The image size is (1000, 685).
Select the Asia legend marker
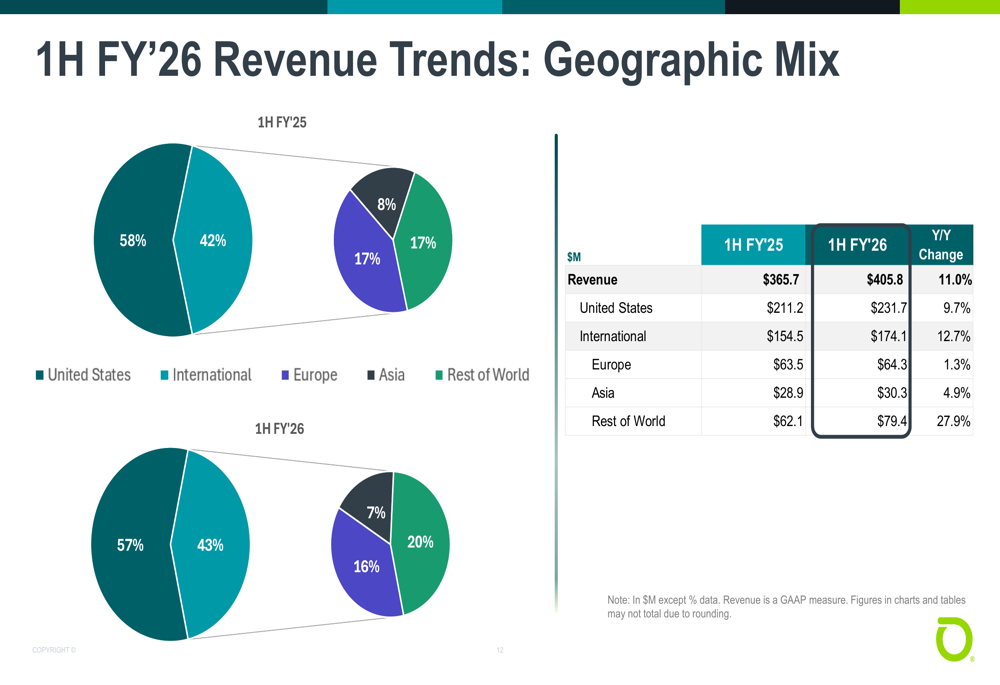point(371,376)
